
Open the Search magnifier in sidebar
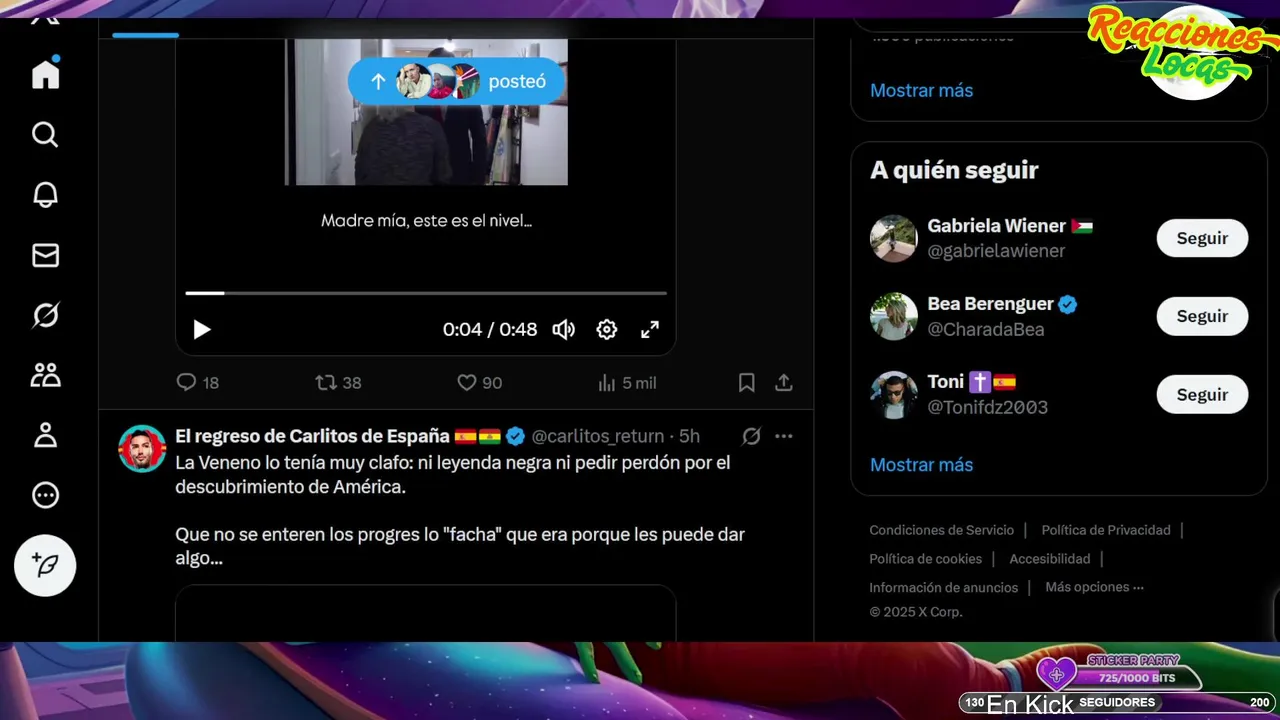[45, 135]
